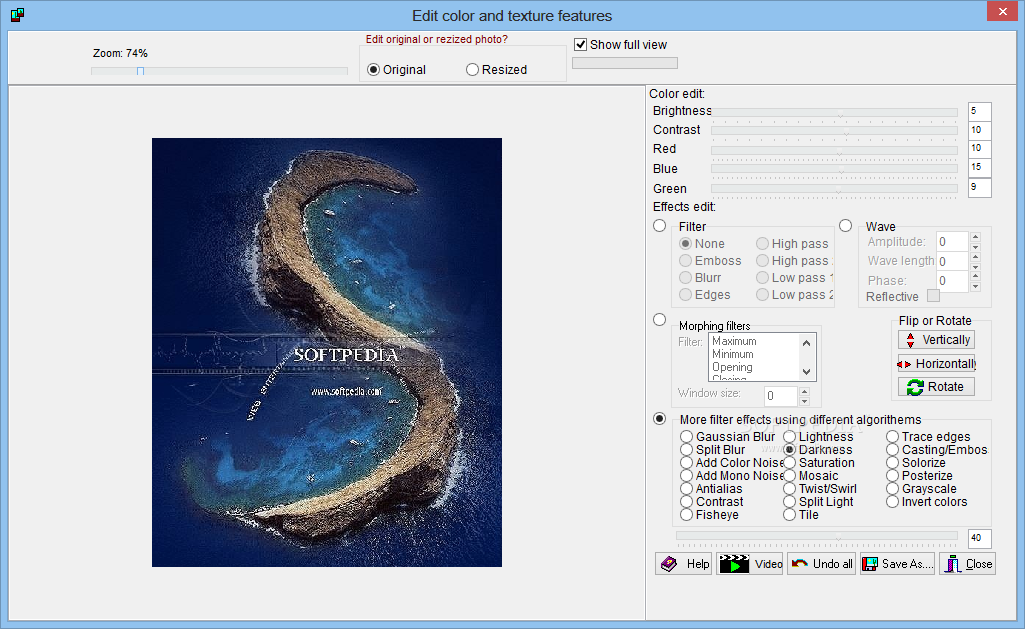Choose the Mosaic filter effect
The width and height of the screenshot is (1025, 629).
point(789,475)
